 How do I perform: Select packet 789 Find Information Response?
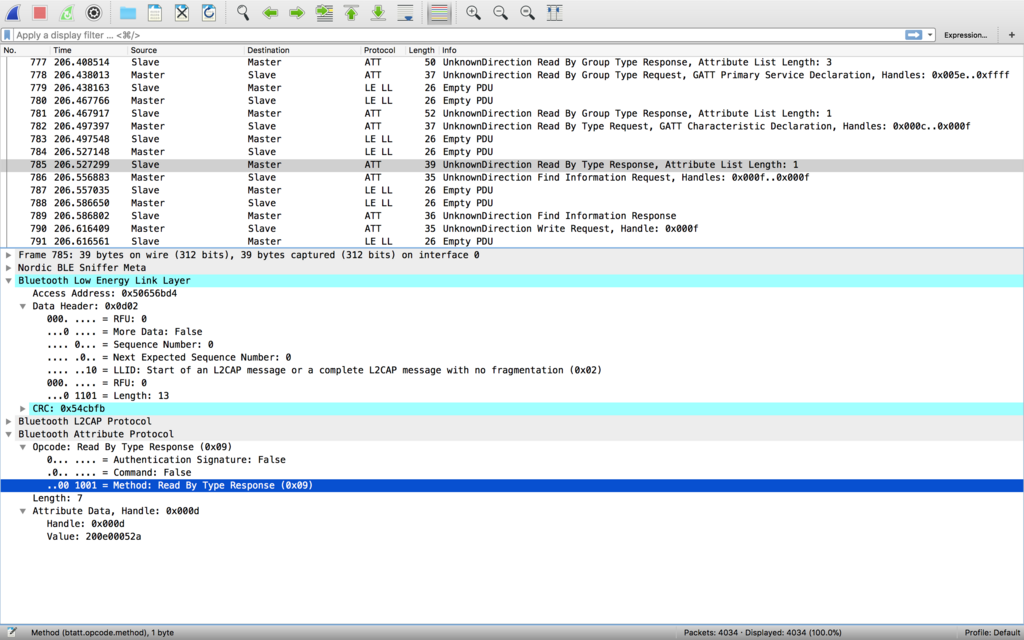tap(512, 216)
